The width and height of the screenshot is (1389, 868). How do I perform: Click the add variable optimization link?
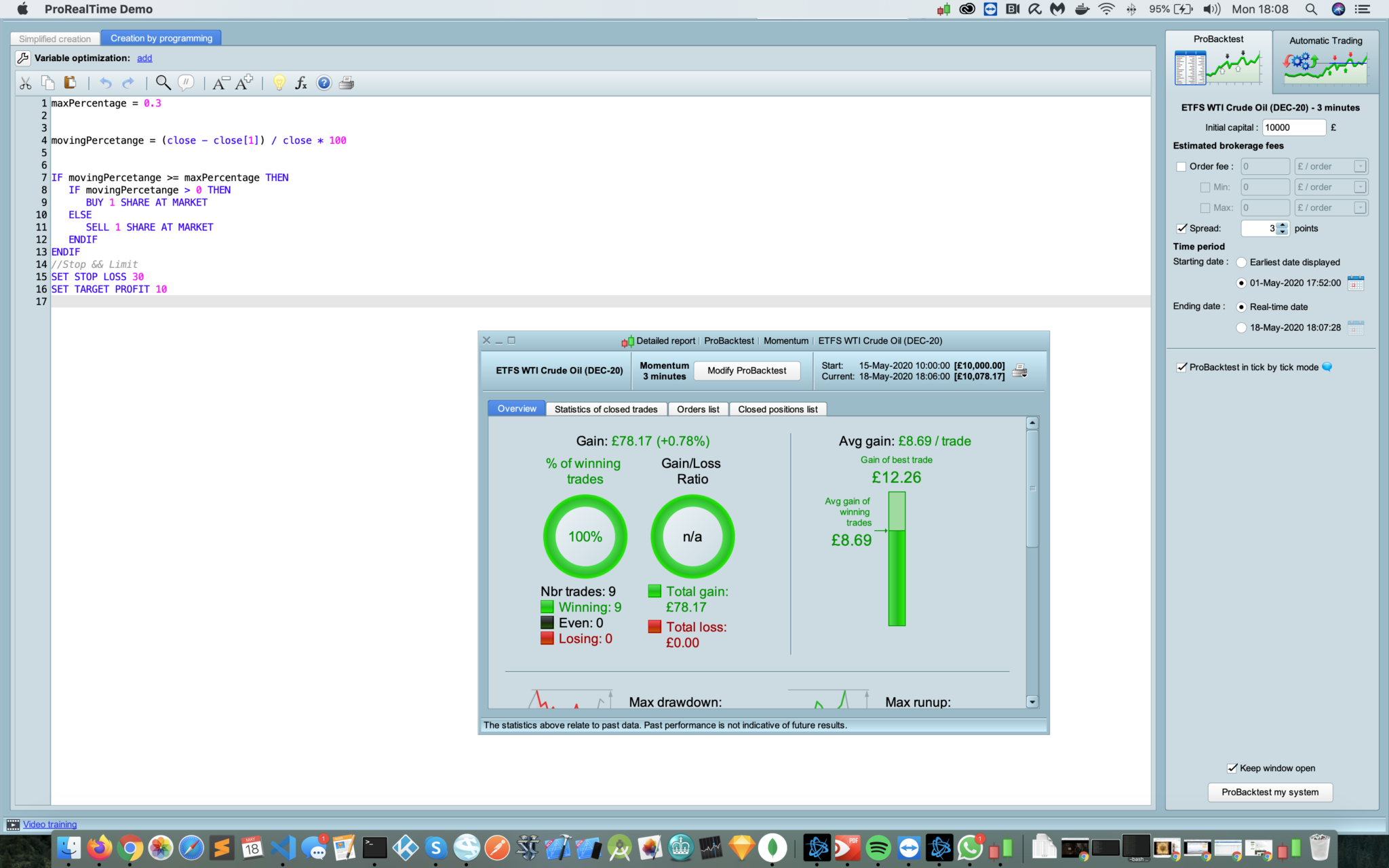[x=144, y=58]
